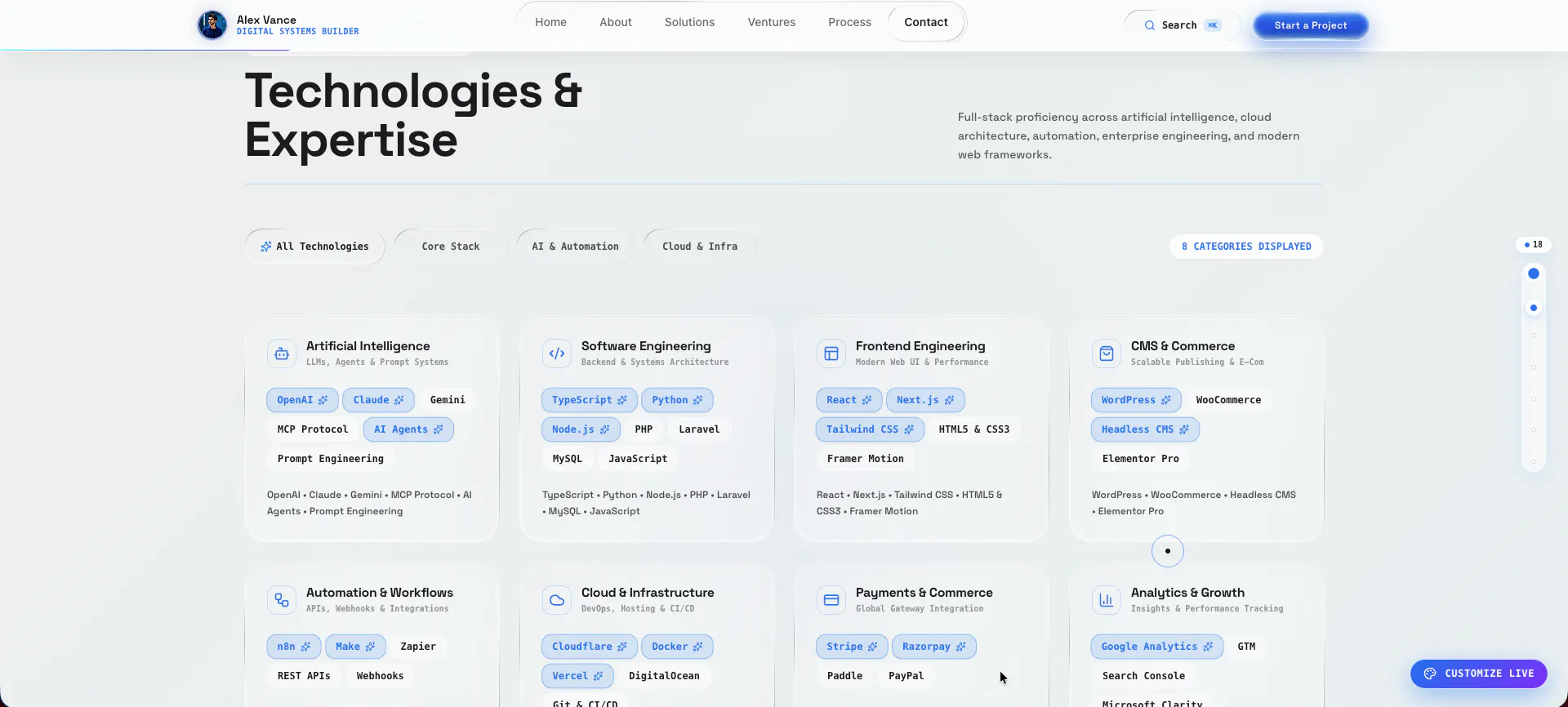
Task: Click the Artificial Intelligence robot icon
Action: click(x=282, y=353)
